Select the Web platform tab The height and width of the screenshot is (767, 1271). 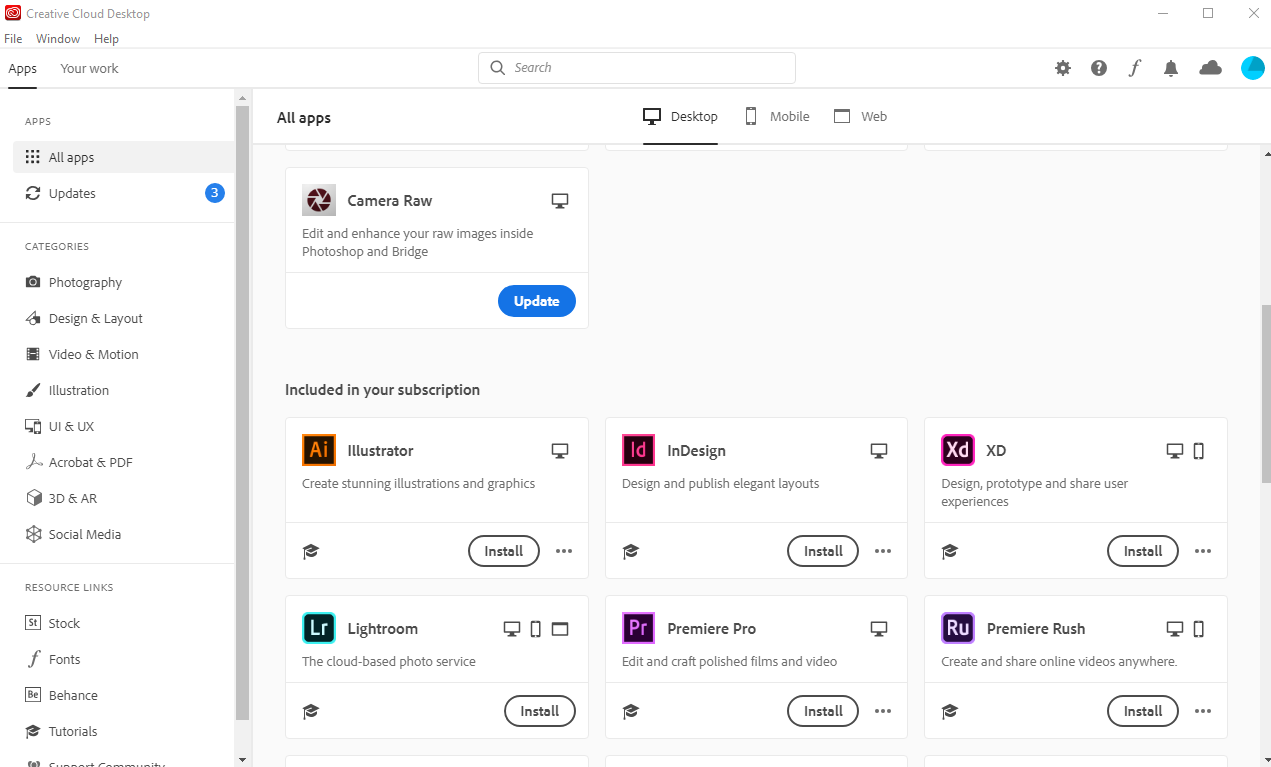(x=861, y=116)
